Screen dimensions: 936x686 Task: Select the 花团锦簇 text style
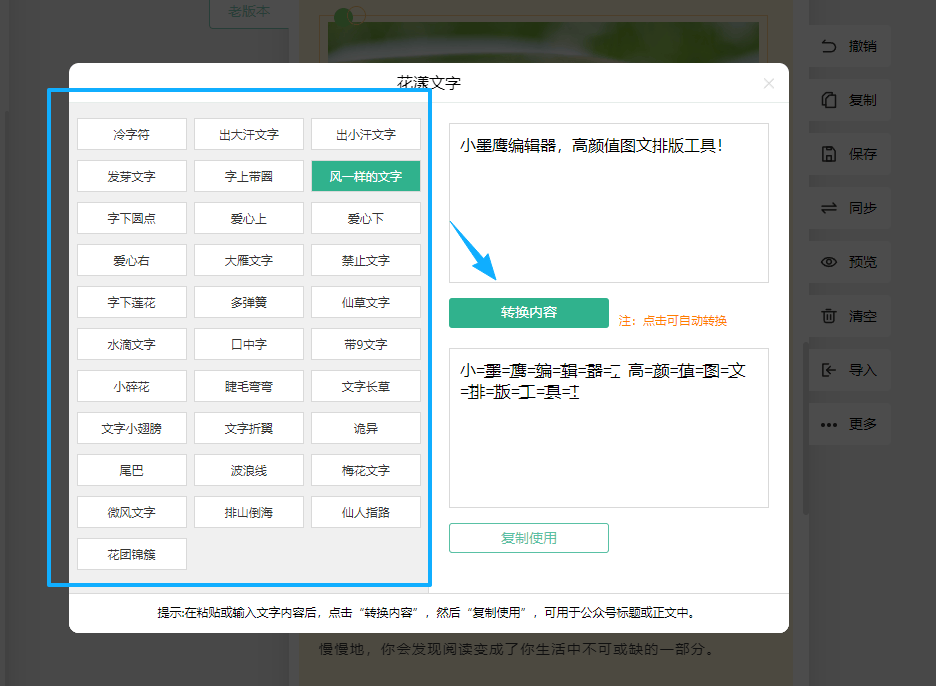click(132, 554)
